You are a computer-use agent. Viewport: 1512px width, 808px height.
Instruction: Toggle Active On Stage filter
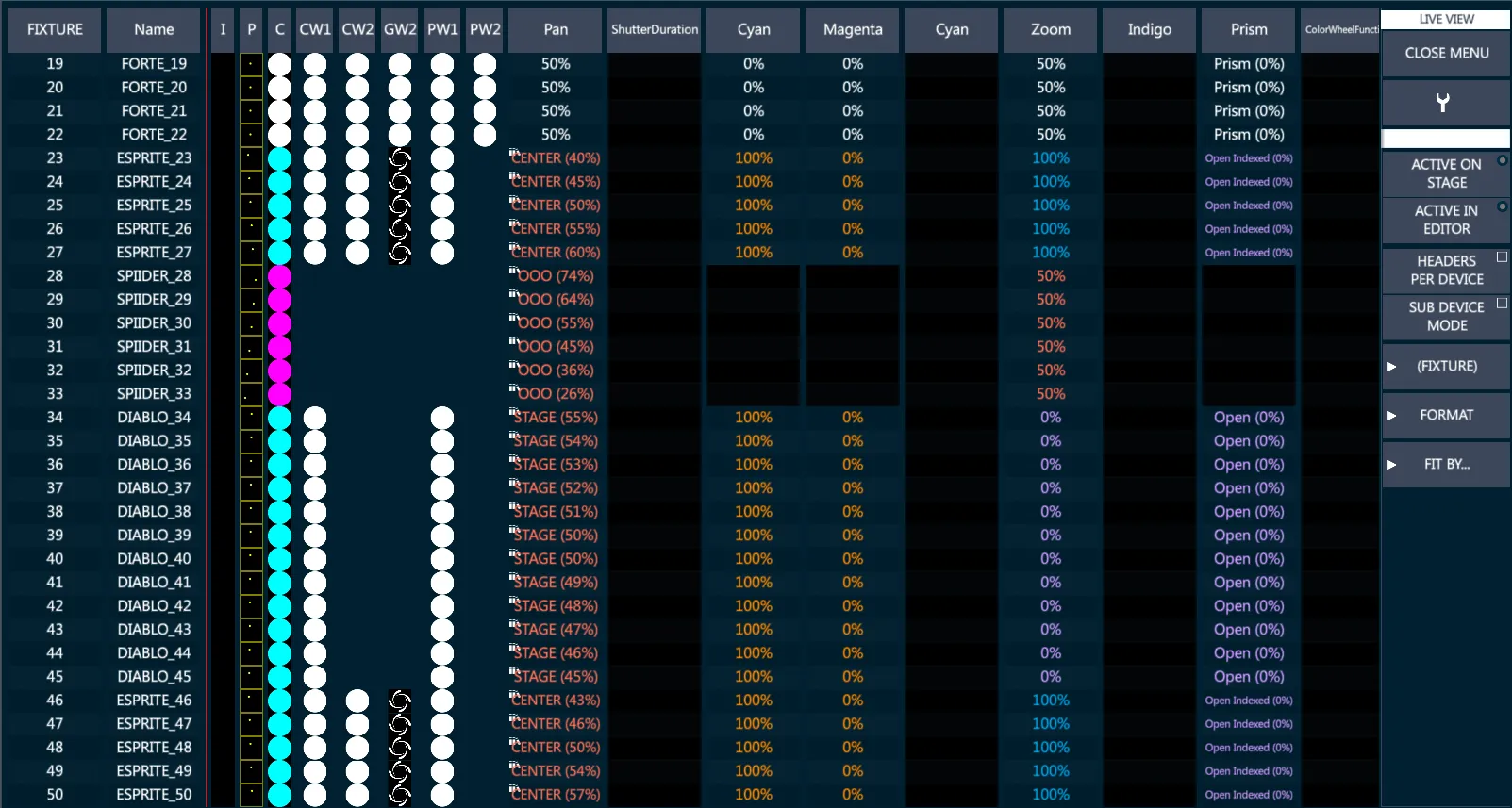(1446, 173)
